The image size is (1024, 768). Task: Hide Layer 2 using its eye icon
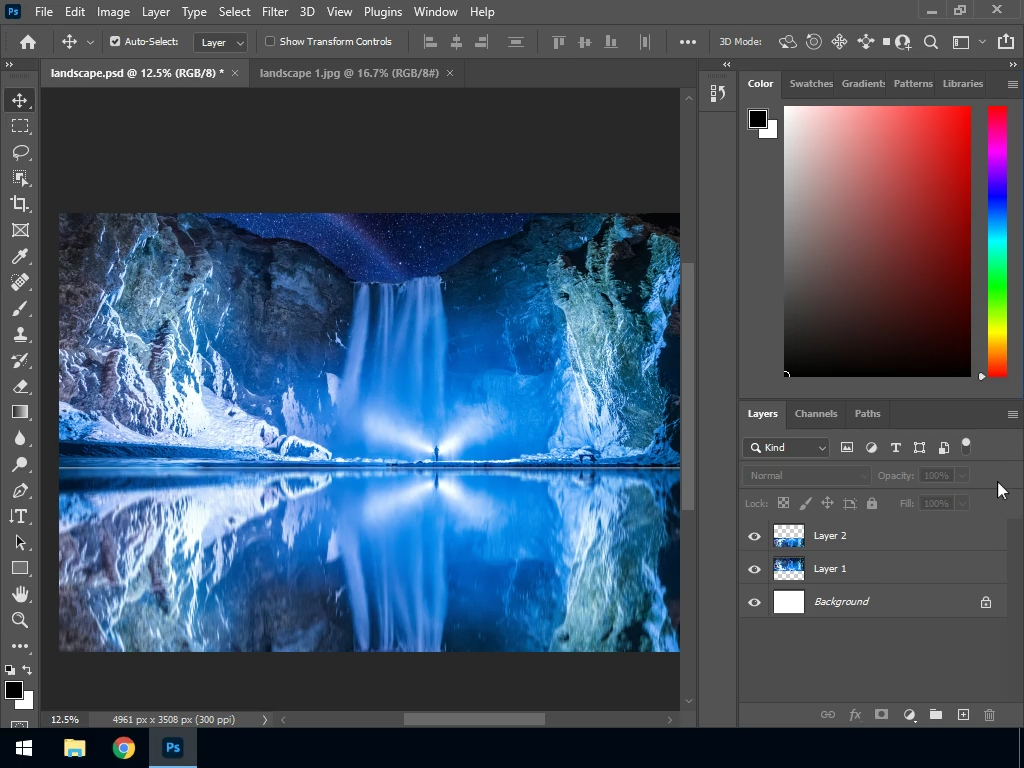[x=754, y=536]
